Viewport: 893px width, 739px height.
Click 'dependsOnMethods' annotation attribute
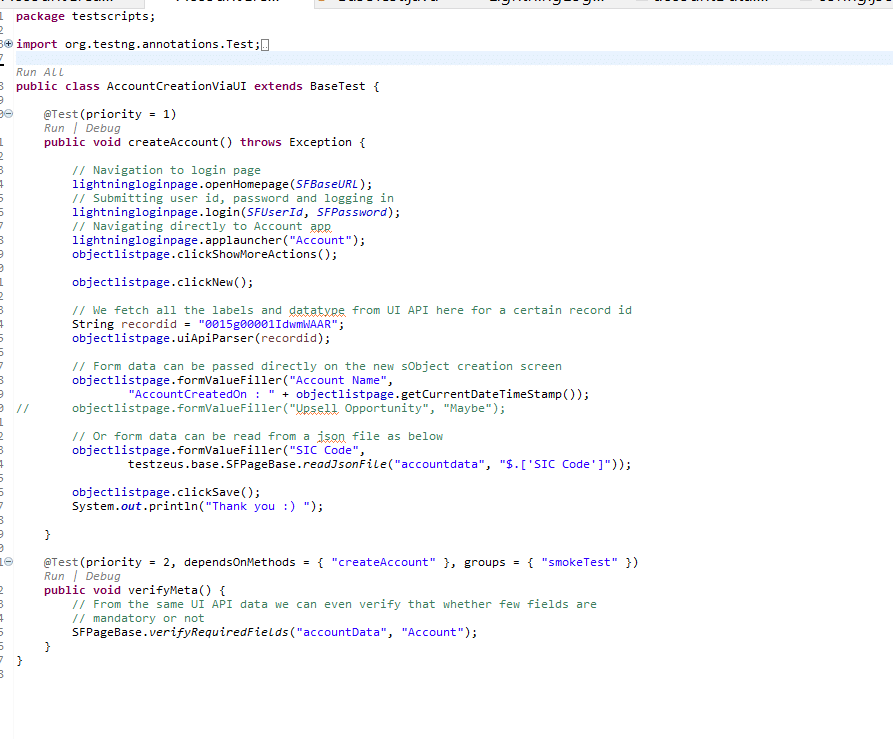click(x=240, y=563)
